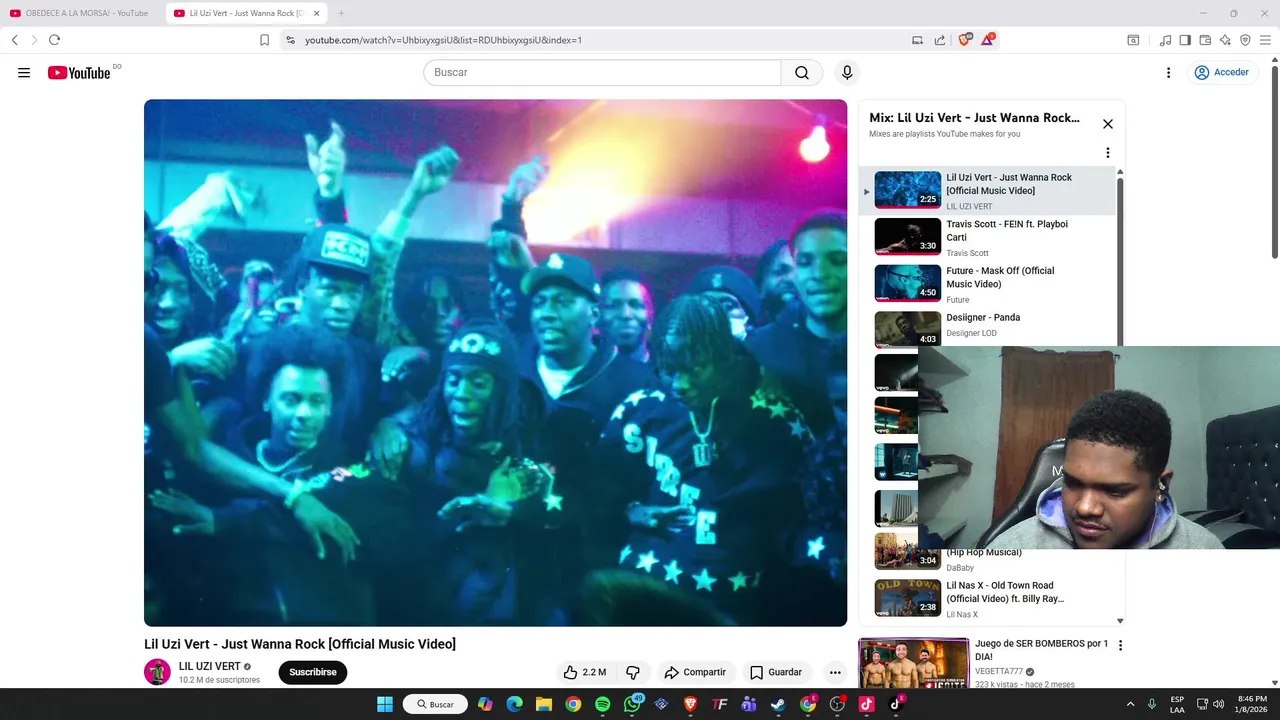Open Brave VPN shield icon
The width and height of the screenshot is (1280, 720).
[x=1245, y=40]
